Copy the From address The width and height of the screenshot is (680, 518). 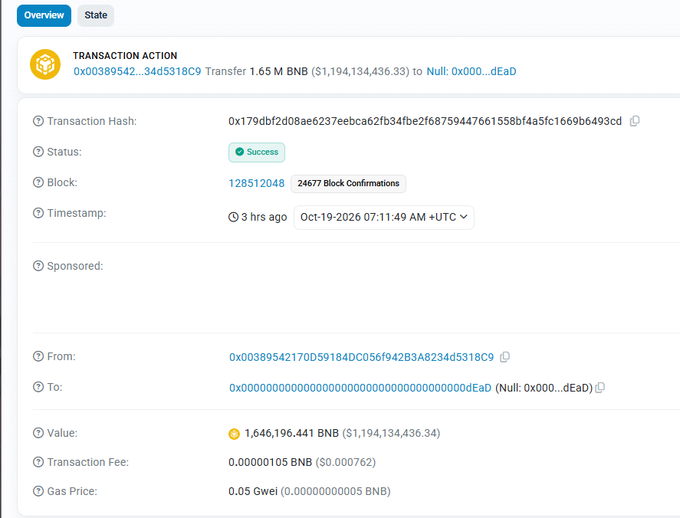pyautogui.click(x=504, y=357)
